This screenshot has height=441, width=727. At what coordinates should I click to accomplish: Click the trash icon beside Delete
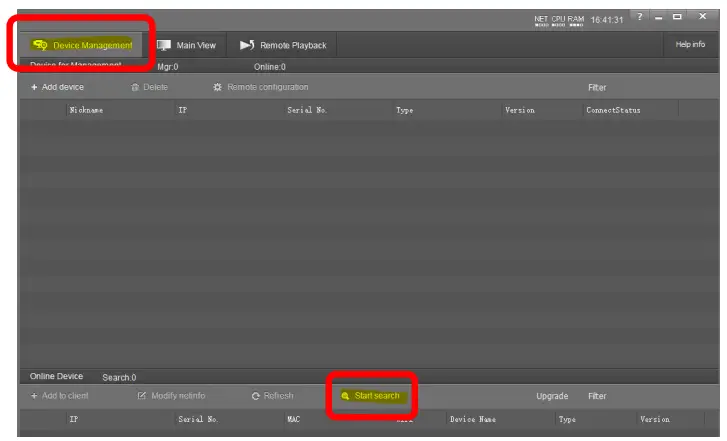[135, 87]
